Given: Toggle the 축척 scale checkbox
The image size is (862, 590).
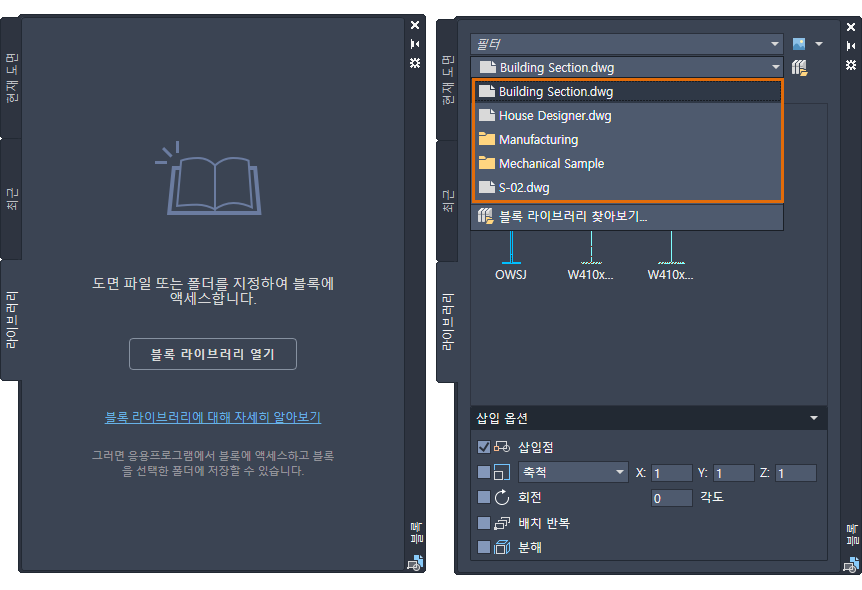Looking at the screenshot, I should coord(484,472).
